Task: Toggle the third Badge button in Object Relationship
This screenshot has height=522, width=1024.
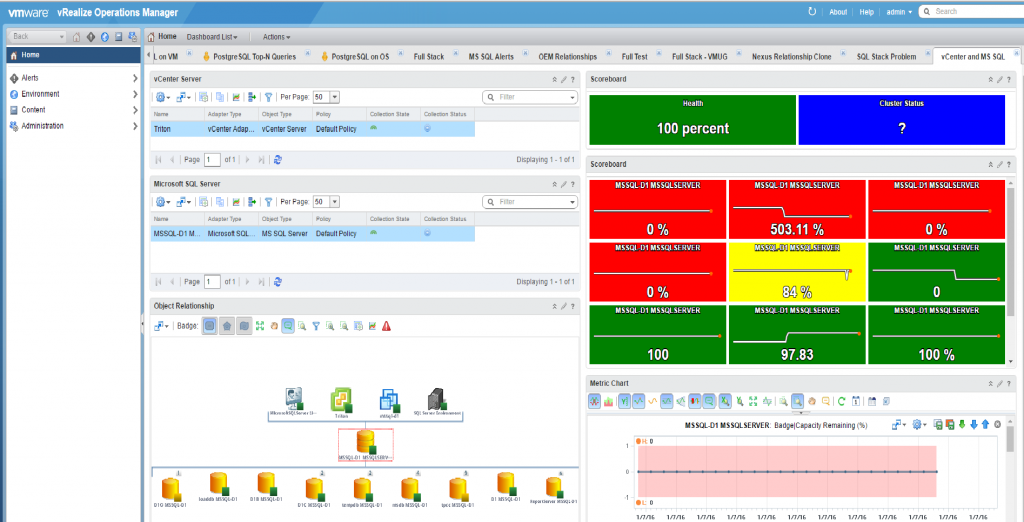Action: pyautogui.click(x=244, y=325)
